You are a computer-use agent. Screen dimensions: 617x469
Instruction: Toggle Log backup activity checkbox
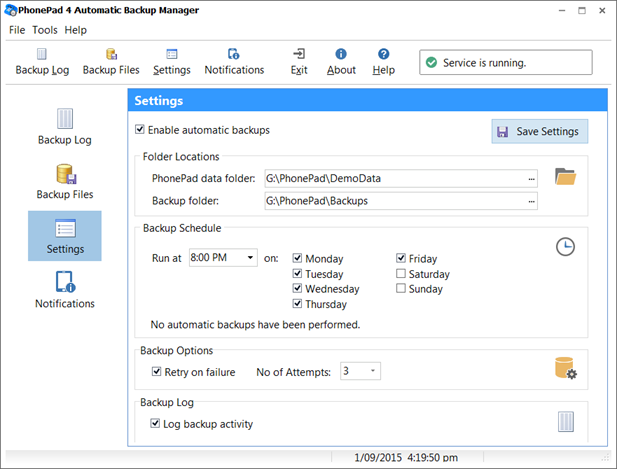point(155,423)
